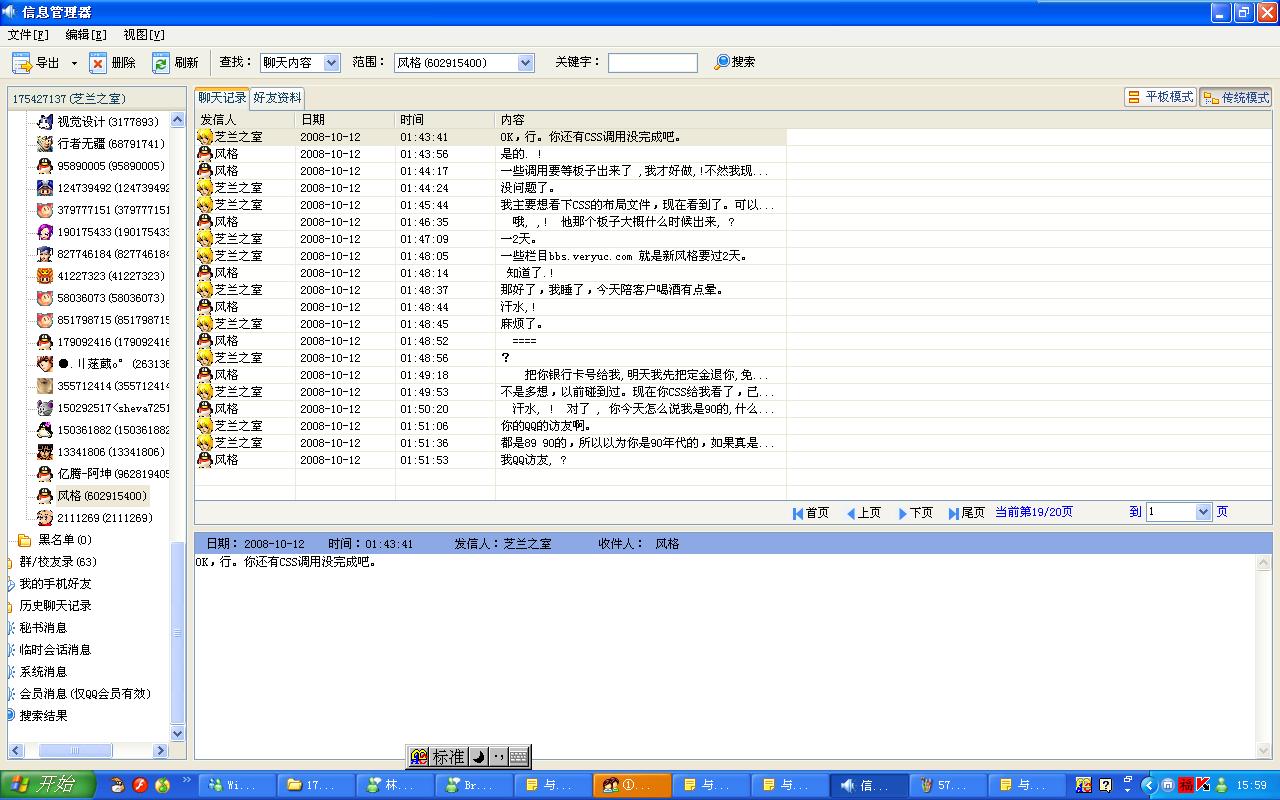Go to 尾页 last page
Image resolution: width=1280 pixels, height=800 pixels.
tap(967, 513)
